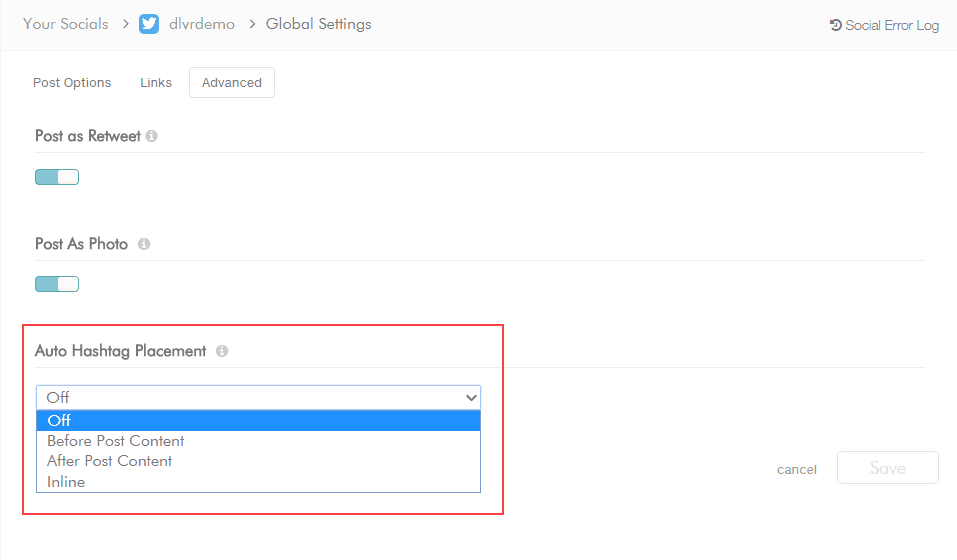Choose After Post Content option
957x560 pixels.
point(110,461)
